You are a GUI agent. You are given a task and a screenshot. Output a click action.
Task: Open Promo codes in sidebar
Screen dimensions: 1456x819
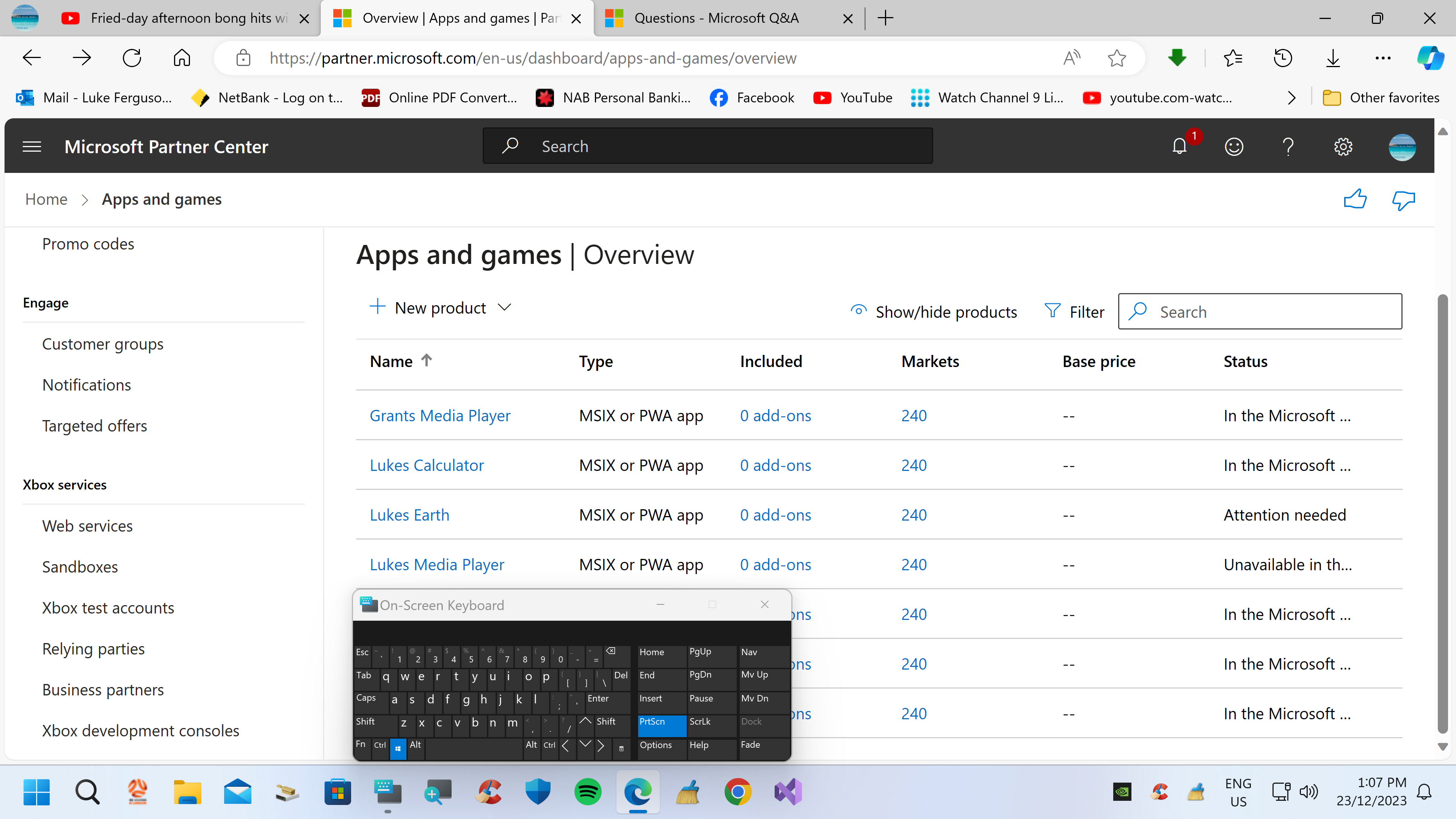click(88, 243)
